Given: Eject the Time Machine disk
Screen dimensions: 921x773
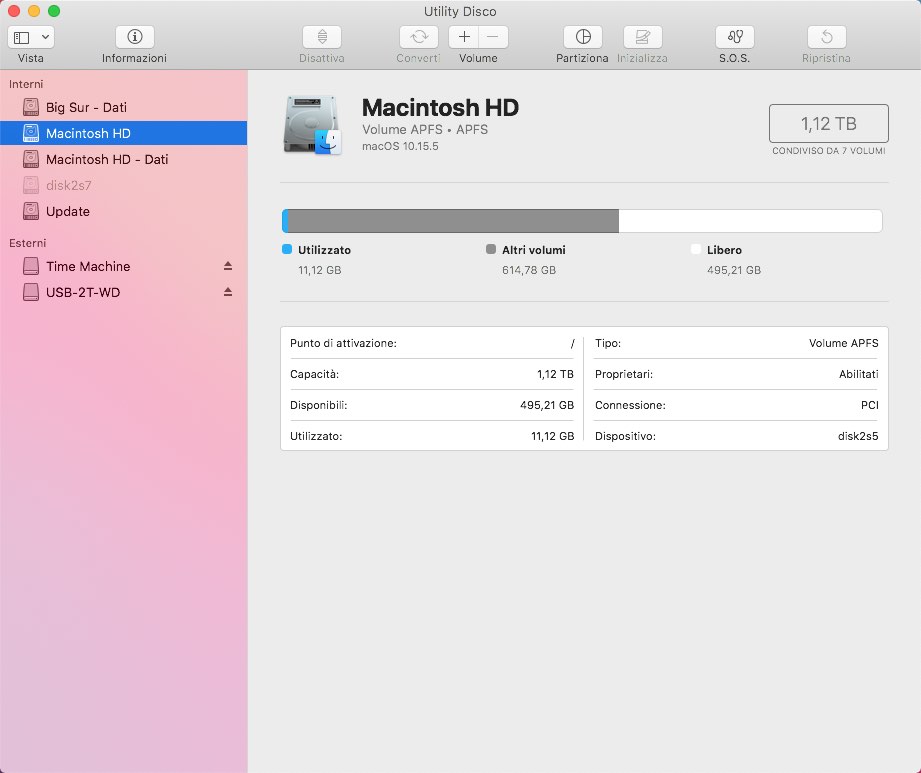Looking at the screenshot, I should pos(228,266).
